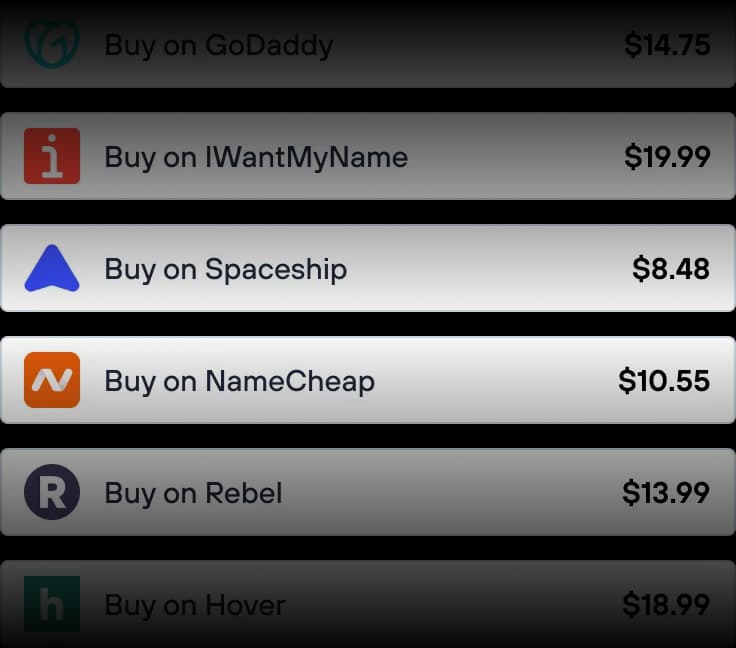
Task: Click empty space between NameCheap label and price
Action: click(495, 381)
